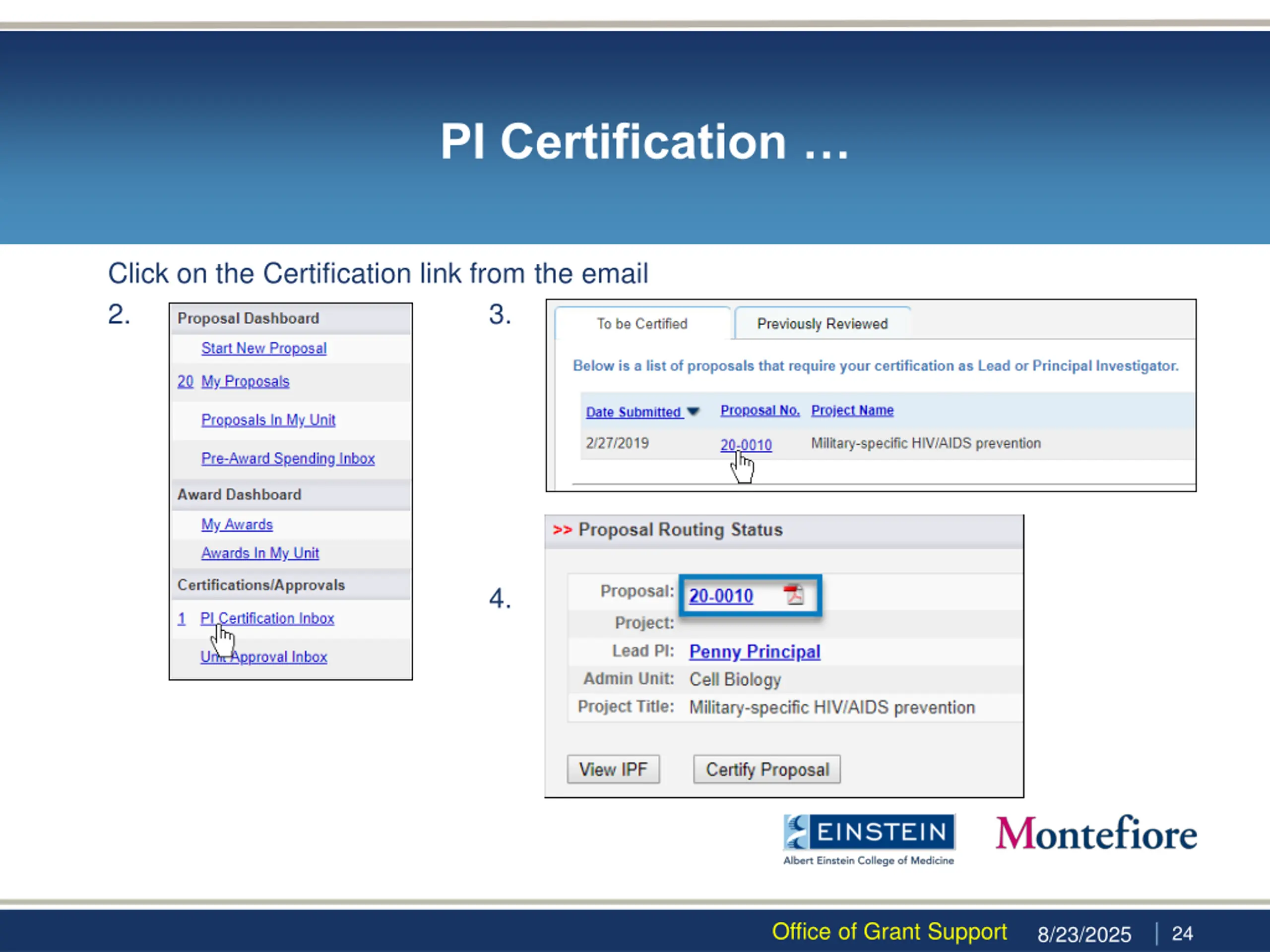Sort by Proposal No. column header
The image size is (1270, 952).
pos(760,410)
